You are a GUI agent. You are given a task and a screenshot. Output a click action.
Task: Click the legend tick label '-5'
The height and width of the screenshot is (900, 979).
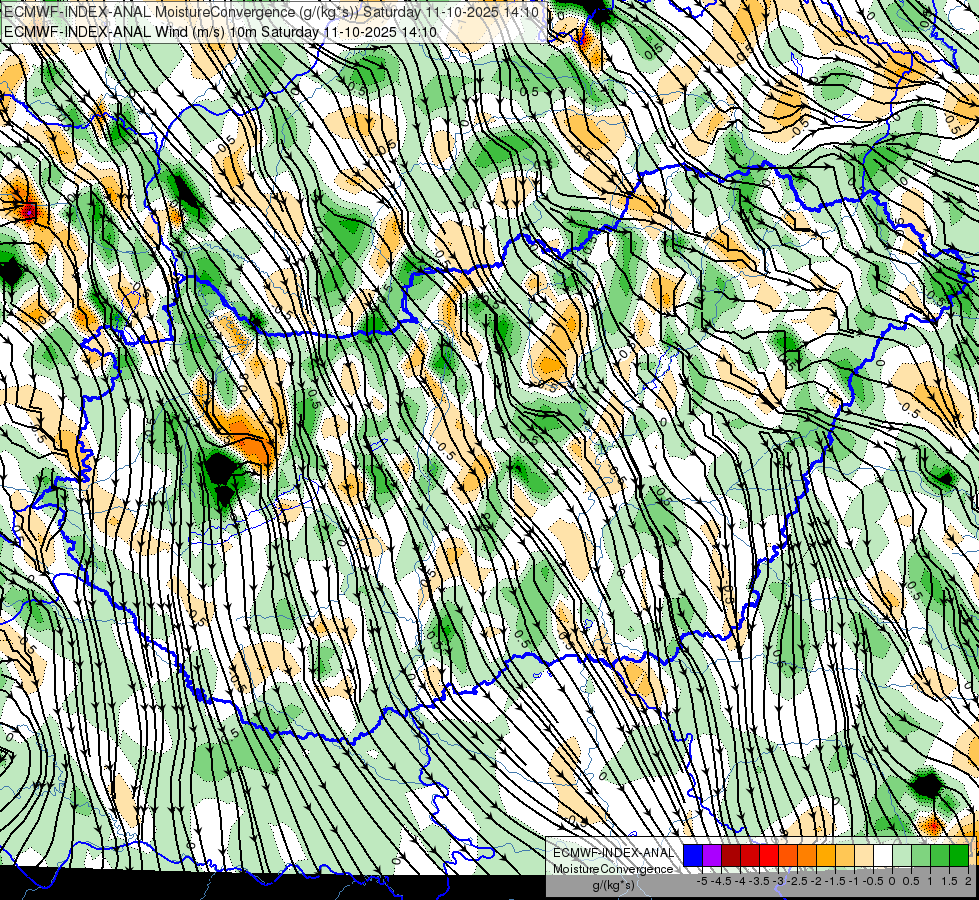[x=702, y=881]
